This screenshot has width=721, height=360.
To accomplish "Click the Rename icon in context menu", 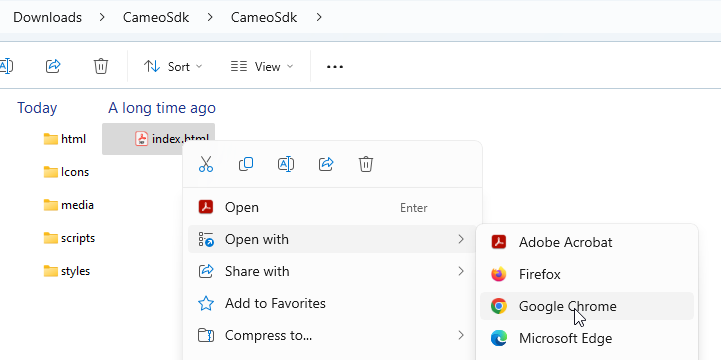I will (x=286, y=164).
